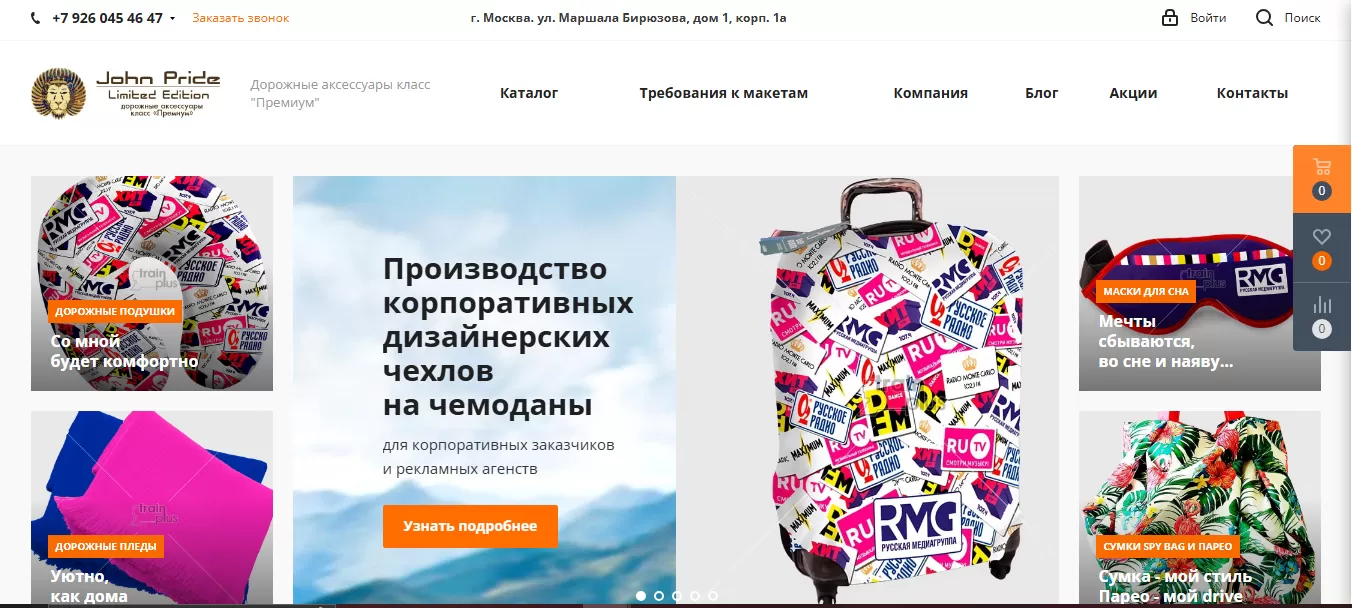Open the Дорожные подушки category tile
The height and width of the screenshot is (608, 1352).
(x=152, y=283)
